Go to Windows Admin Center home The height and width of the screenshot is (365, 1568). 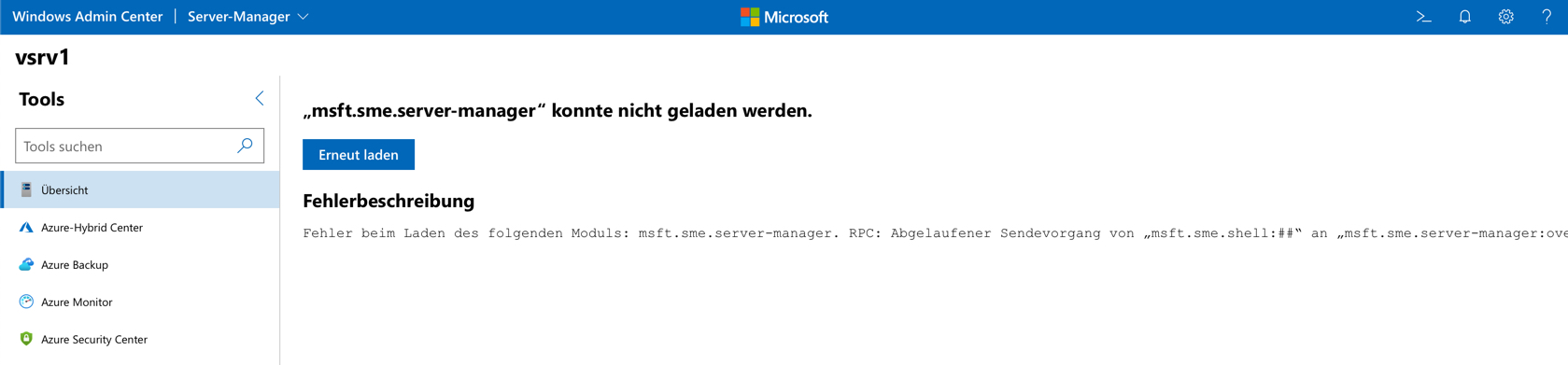tap(87, 17)
